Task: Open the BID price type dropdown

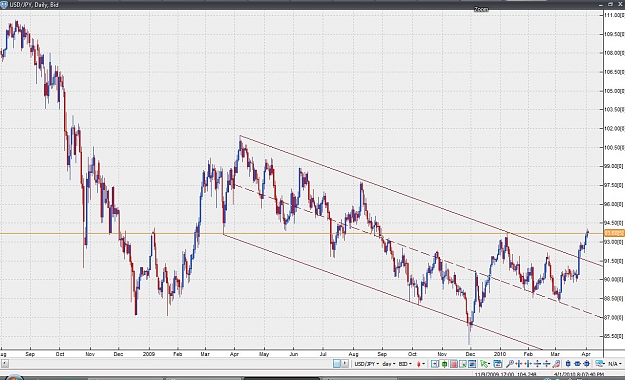Action: pyautogui.click(x=405, y=364)
